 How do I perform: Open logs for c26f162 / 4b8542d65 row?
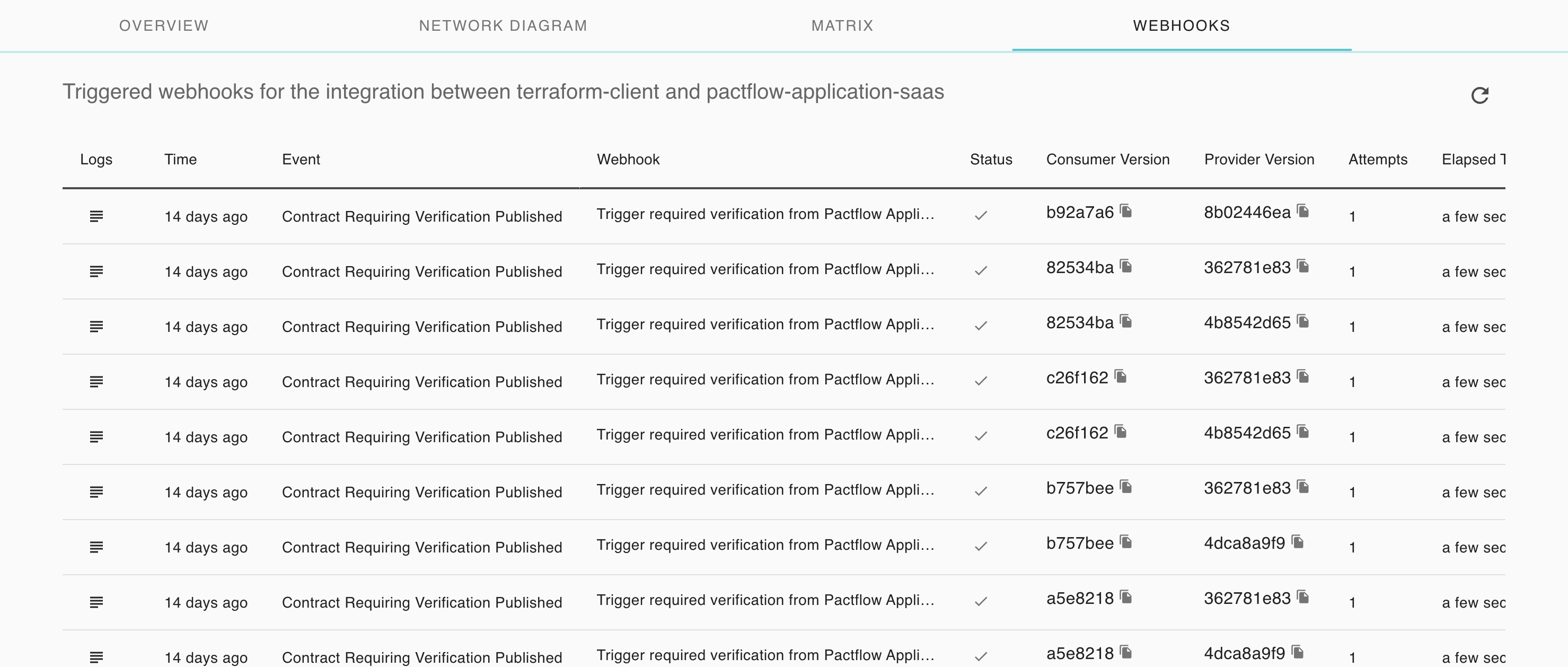click(x=96, y=437)
